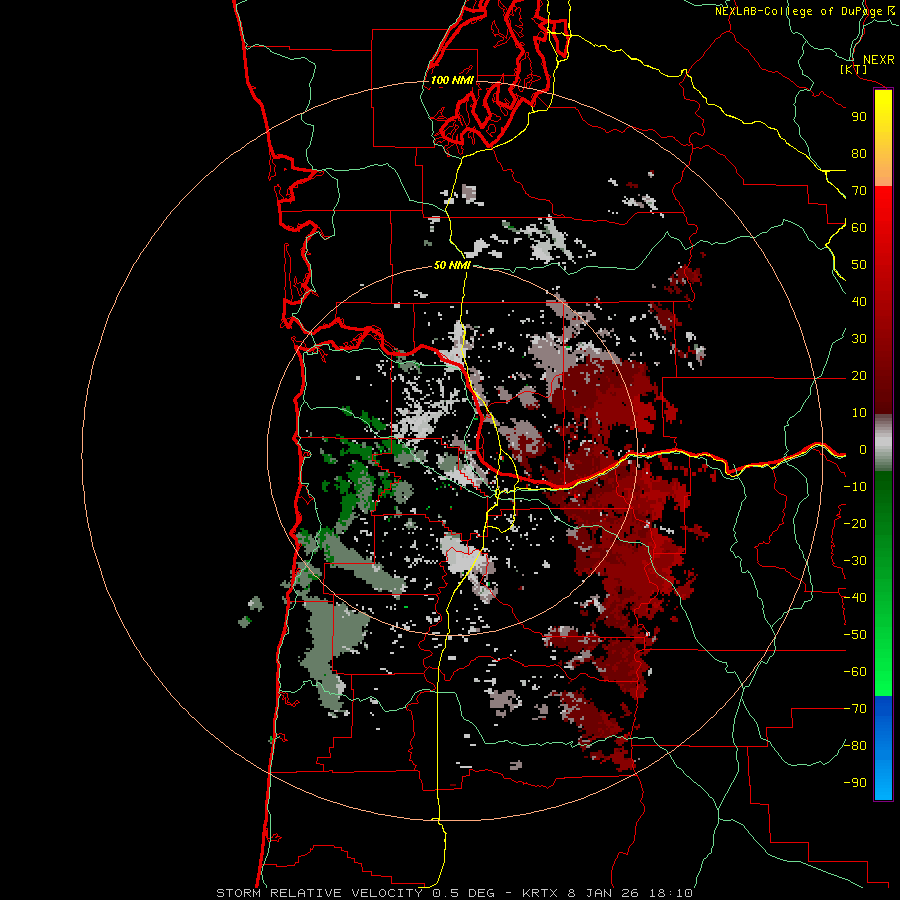Viewport: 900px width, 900px height.
Task: Click the KRTX station ID in caption
Action: pyautogui.click(x=541, y=893)
